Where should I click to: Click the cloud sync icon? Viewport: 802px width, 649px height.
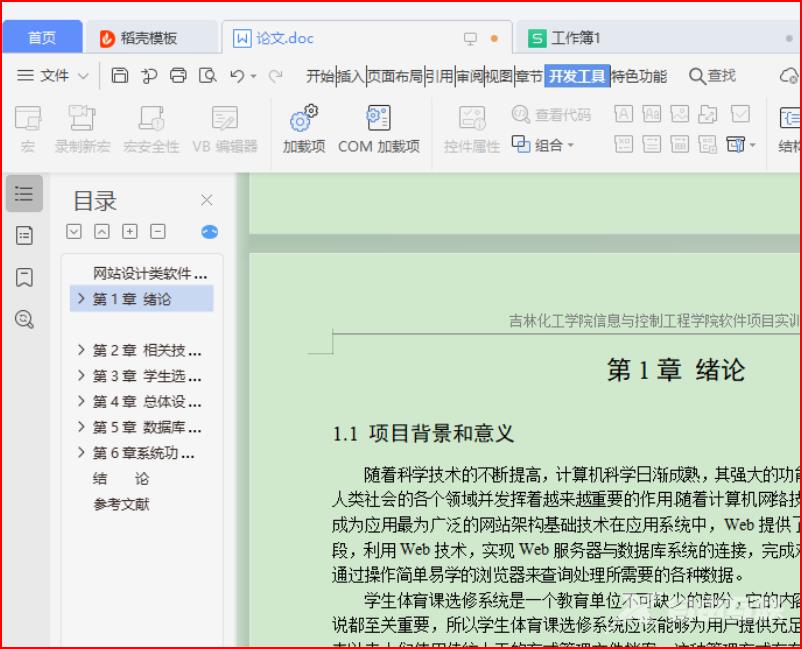click(789, 76)
